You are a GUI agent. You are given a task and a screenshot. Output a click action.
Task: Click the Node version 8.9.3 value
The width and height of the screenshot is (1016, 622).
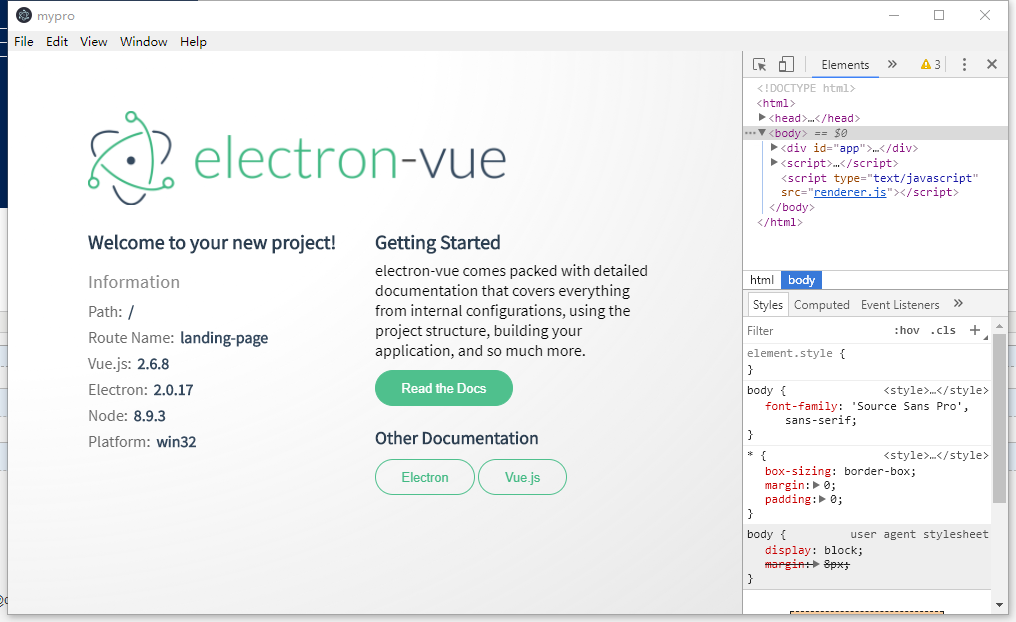pos(150,416)
